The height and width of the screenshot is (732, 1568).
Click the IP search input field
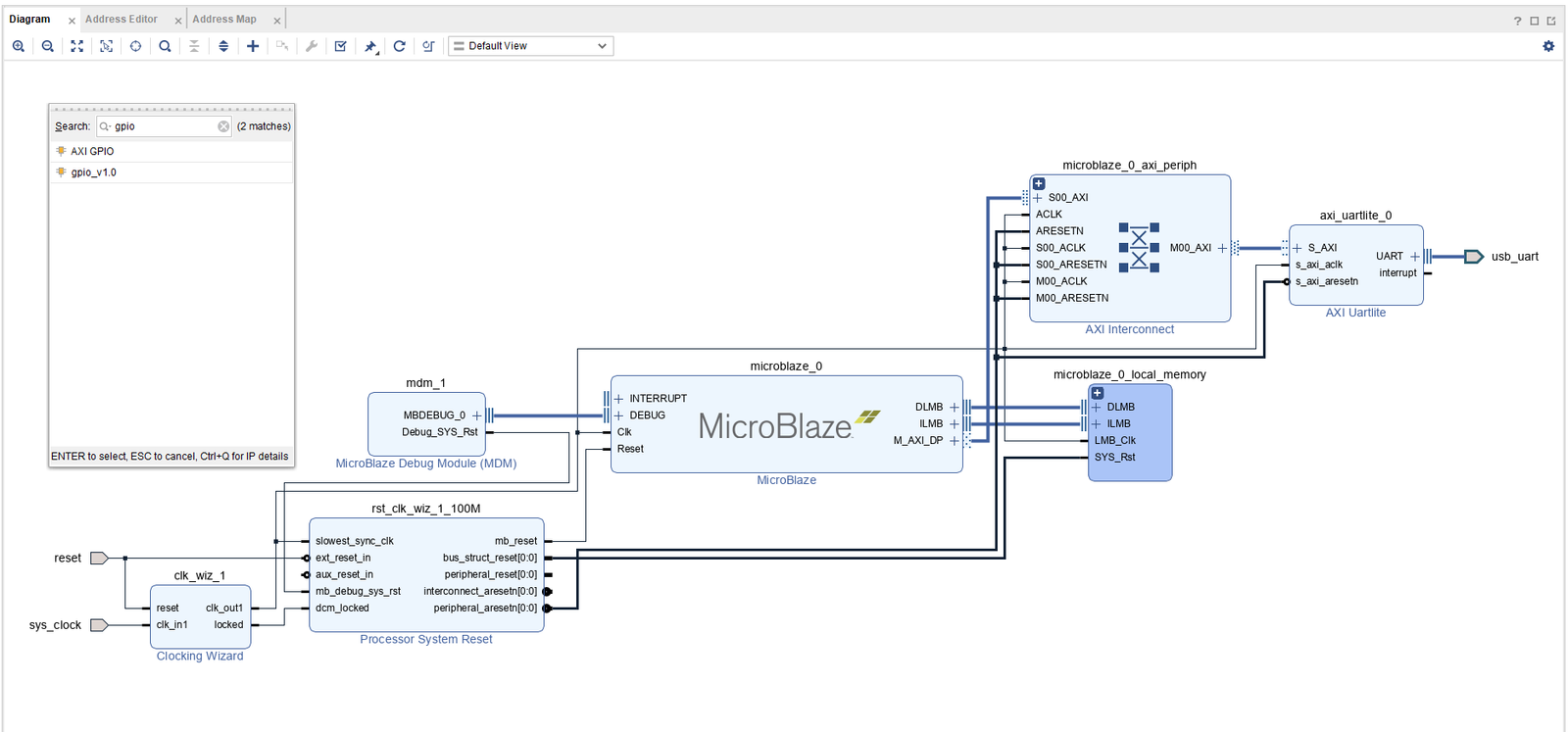pos(164,126)
